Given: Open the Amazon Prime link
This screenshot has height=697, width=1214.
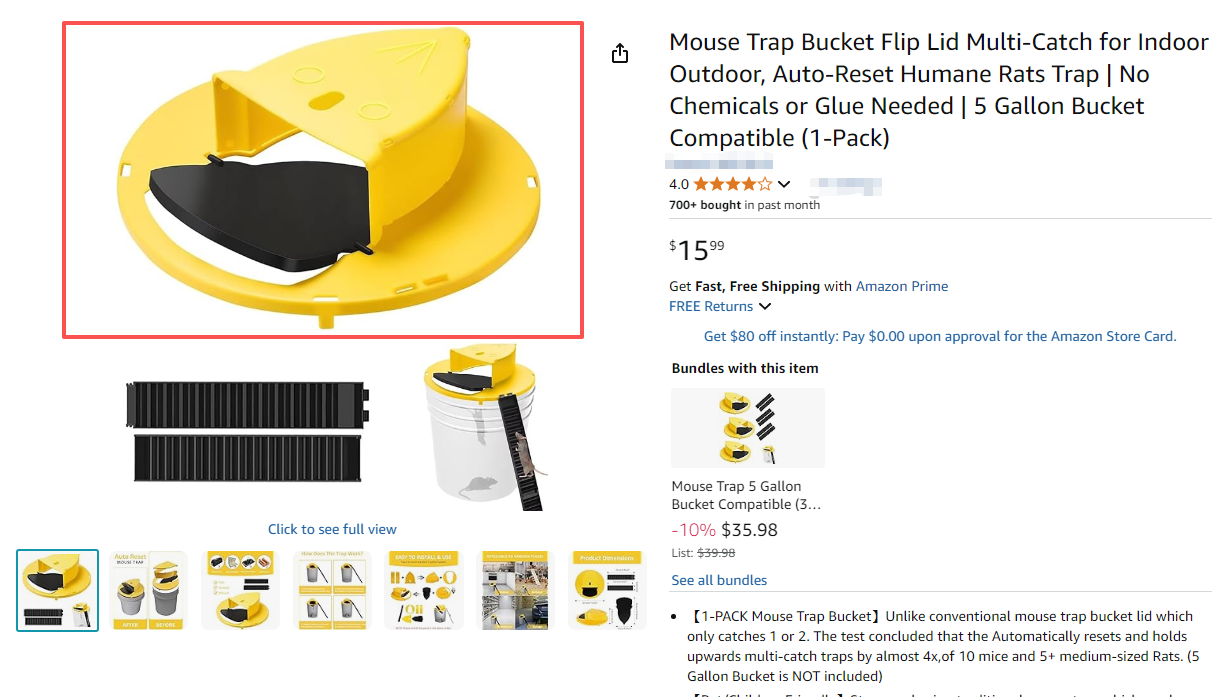Looking at the screenshot, I should [x=901, y=286].
